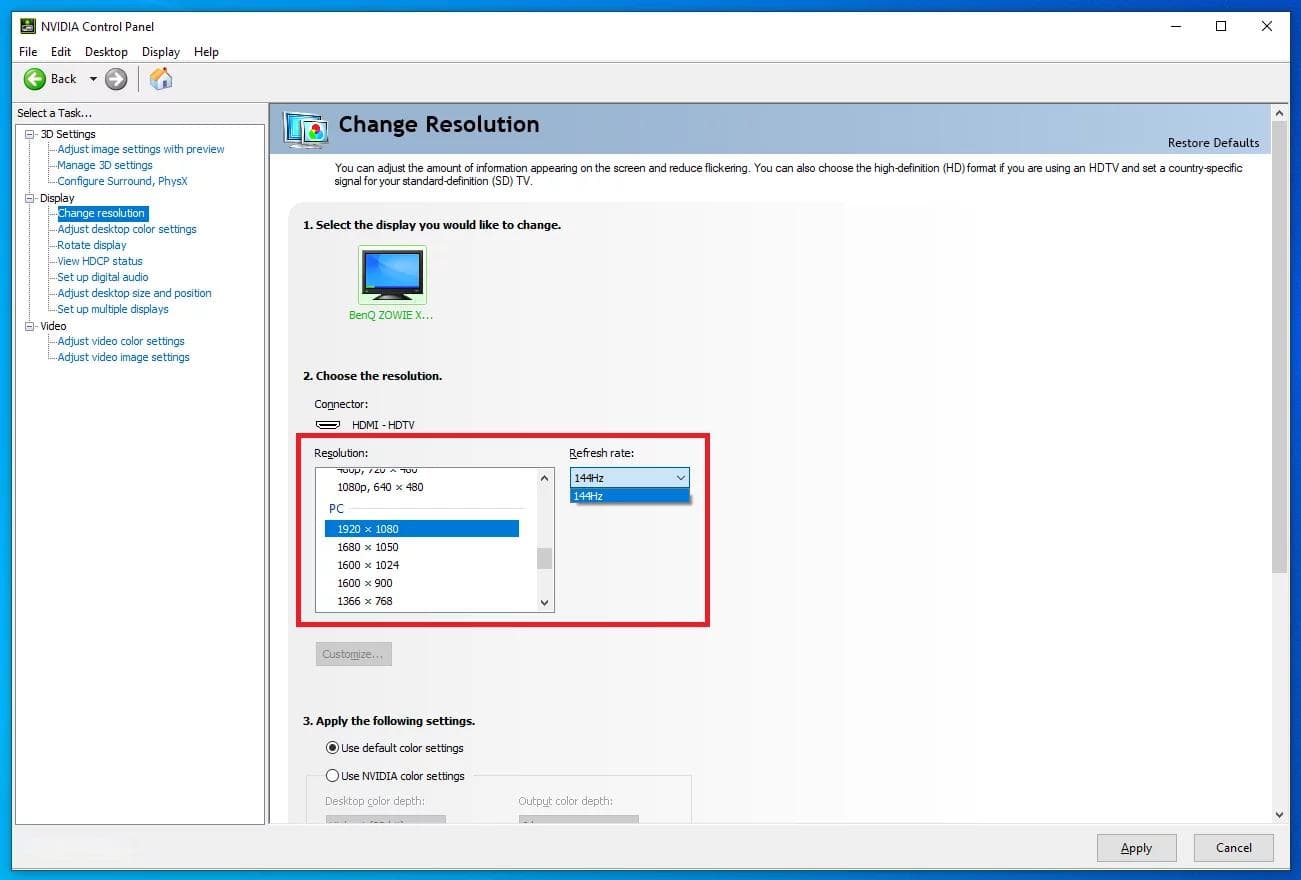Screen dimensions: 1301x880
Task: Click the main panel scroll down arrow
Action: [x=1279, y=815]
